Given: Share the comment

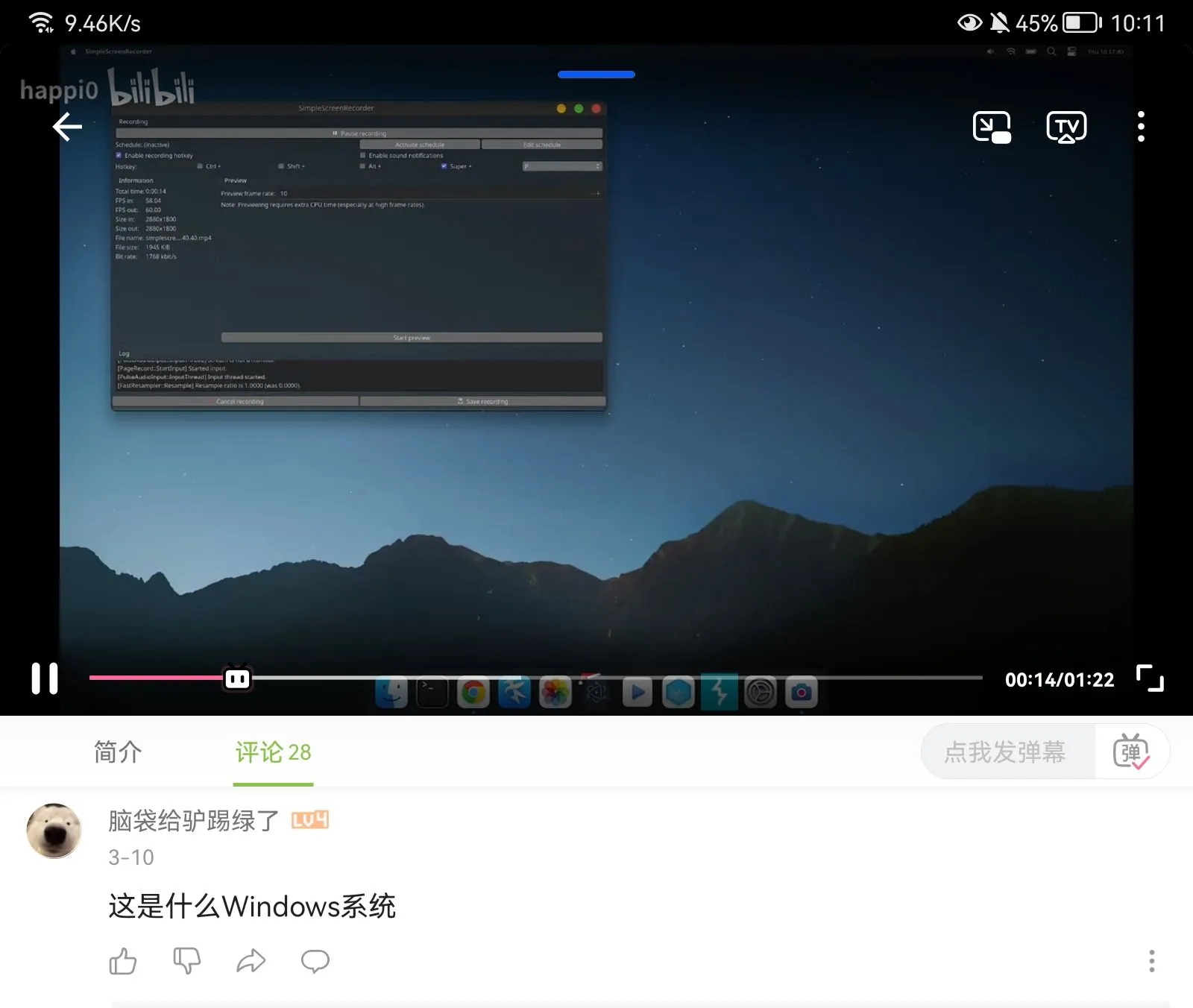Looking at the screenshot, I should tap(251, 961).
